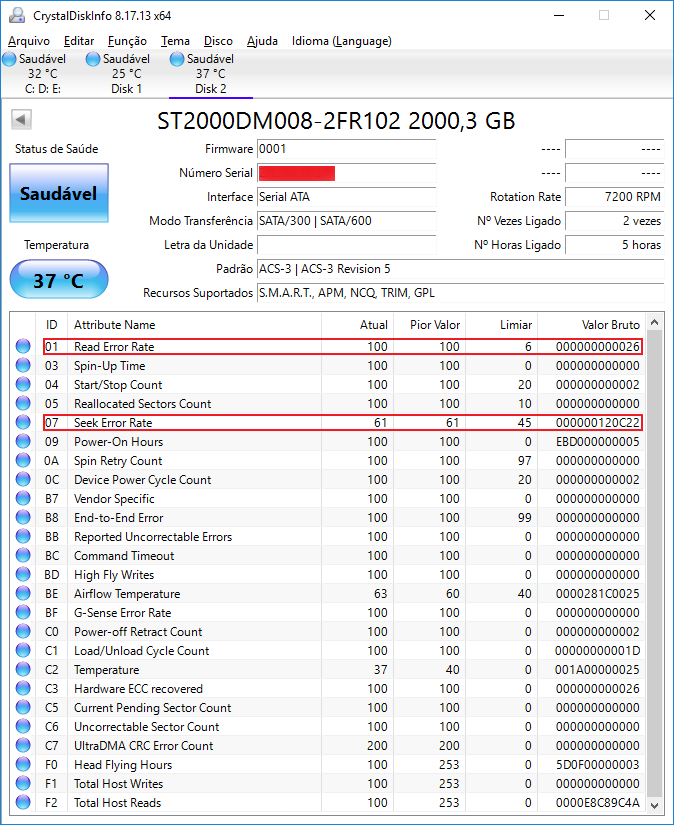Click the Valor Bruto column header

click(x=592, y=325)
